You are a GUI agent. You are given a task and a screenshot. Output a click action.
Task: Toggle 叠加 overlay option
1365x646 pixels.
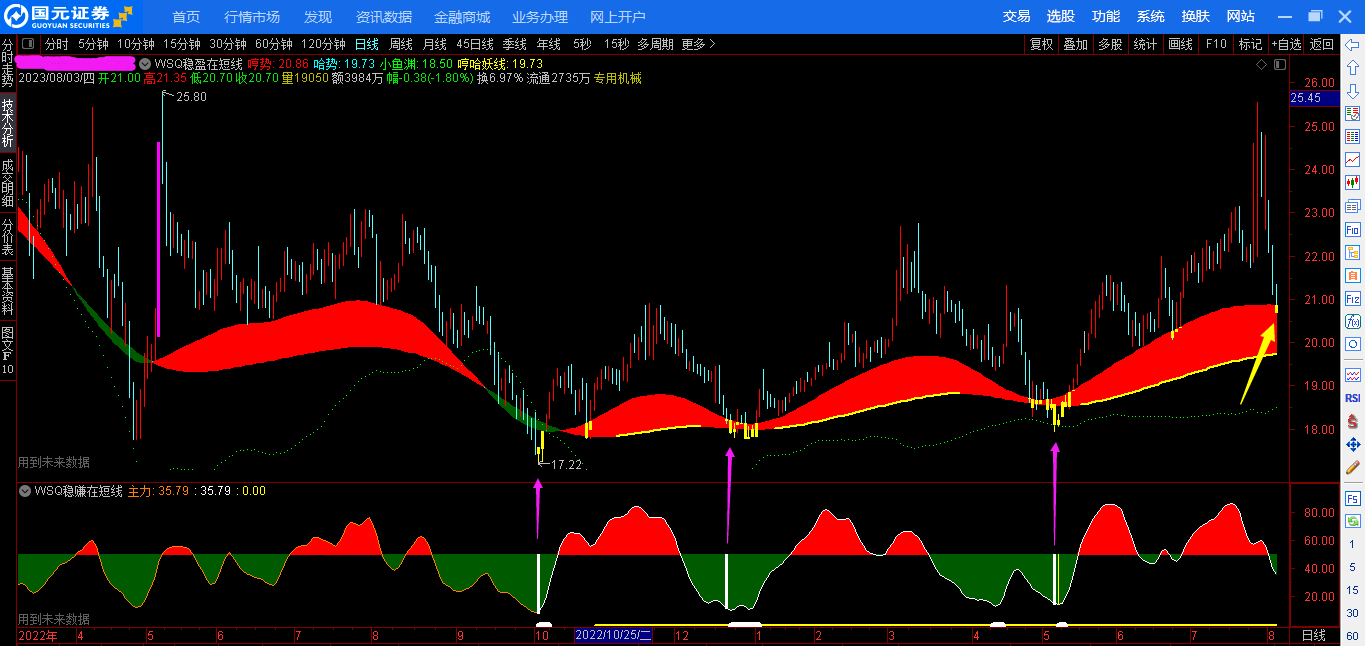click(x=1076, y=44)
